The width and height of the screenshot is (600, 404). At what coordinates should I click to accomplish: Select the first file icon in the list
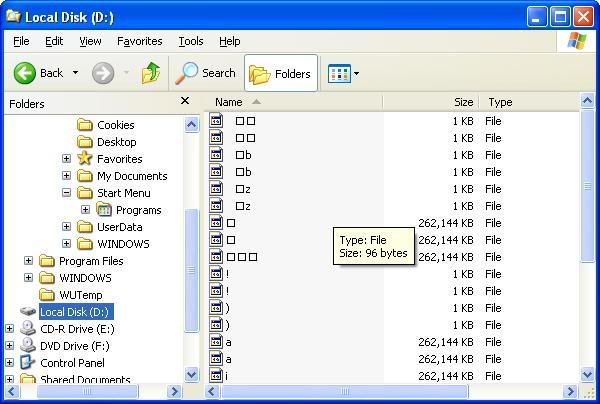coord(216,121)
